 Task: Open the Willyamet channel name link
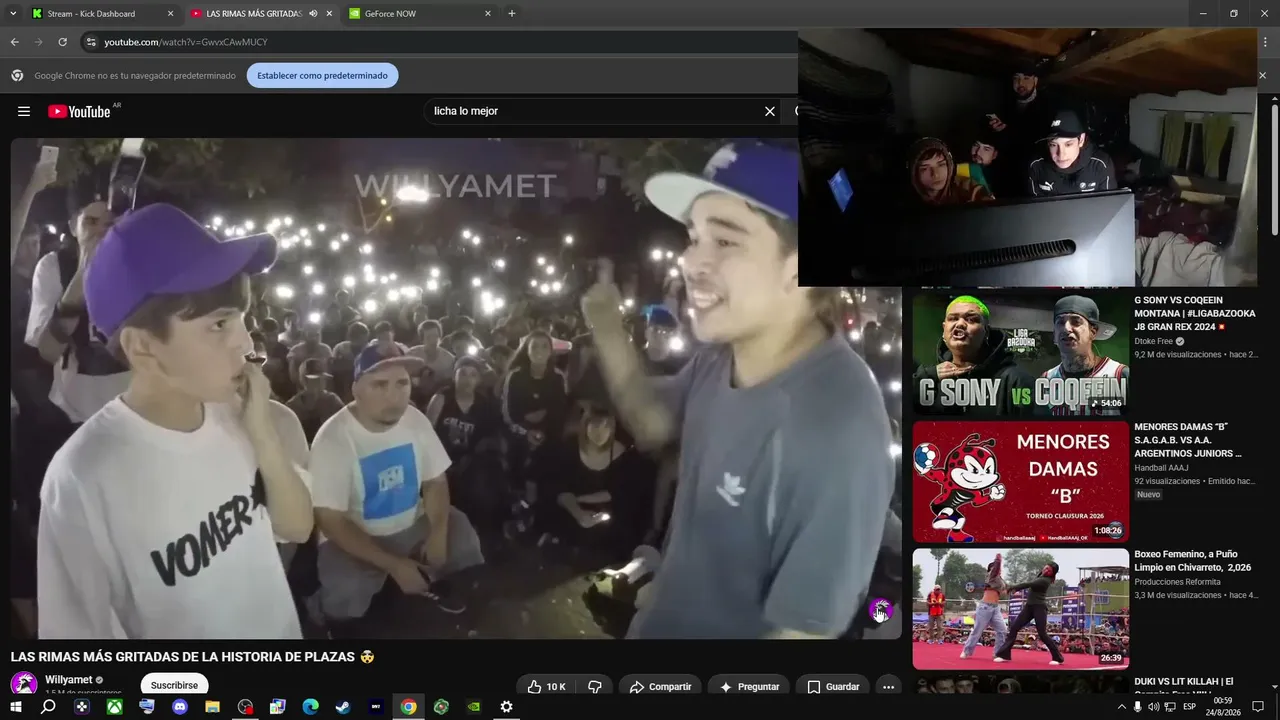coord(69,680)
